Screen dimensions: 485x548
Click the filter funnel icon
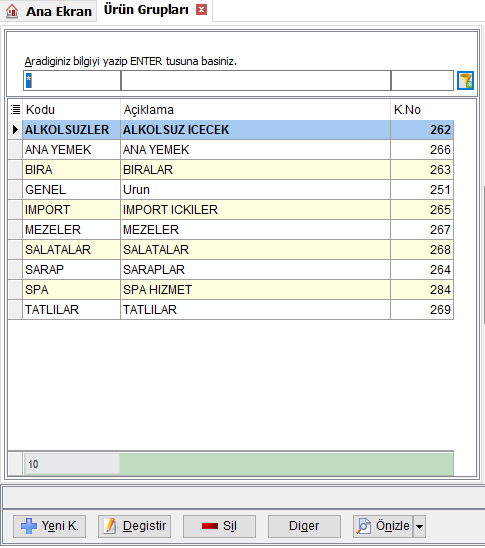465,81
